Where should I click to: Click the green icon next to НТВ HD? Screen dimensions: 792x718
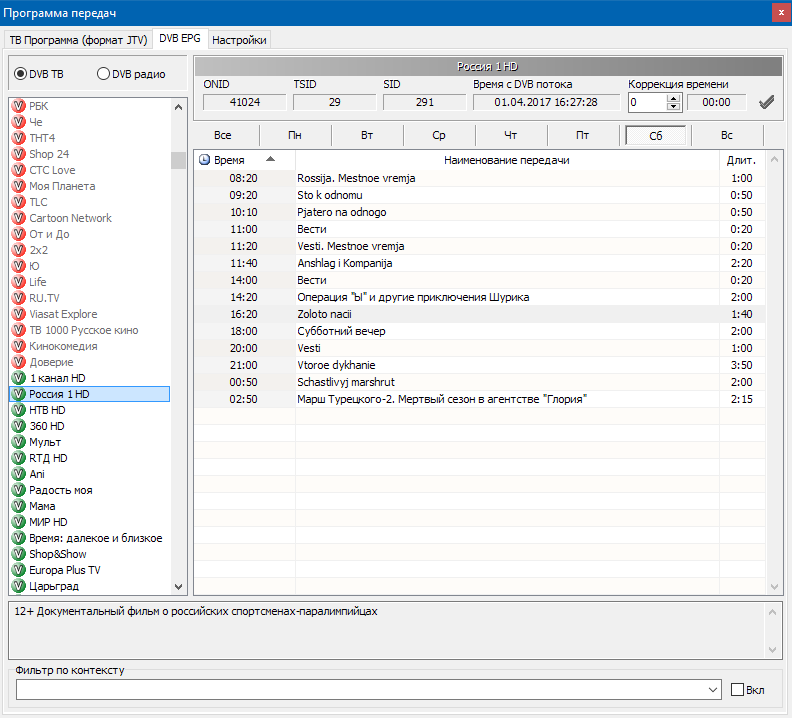pyautogui.click(x=18, y=410)
